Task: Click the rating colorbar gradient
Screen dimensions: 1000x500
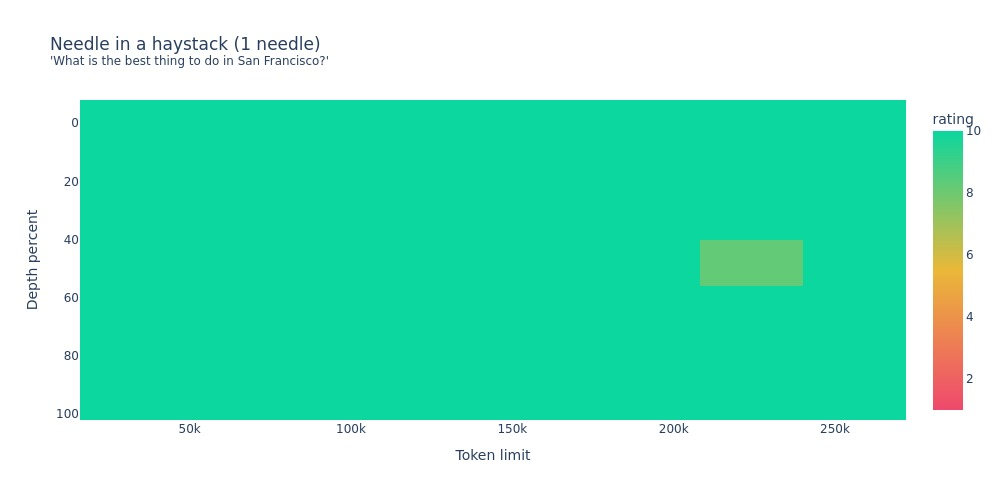Action: [x=947, y=270]
